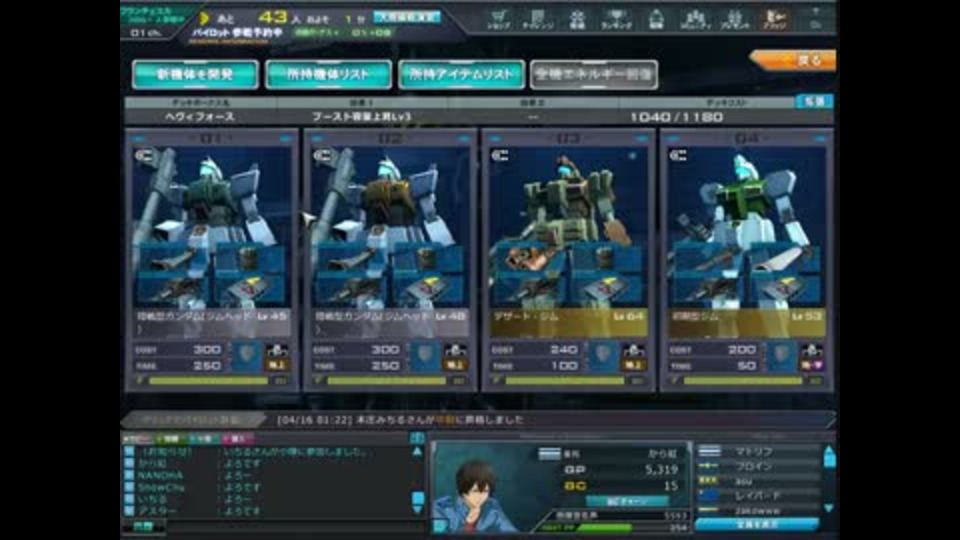The width and height of the screenshot is (960, 540).
Task: Open the Present icon in top bar
Action: point(734,19)
